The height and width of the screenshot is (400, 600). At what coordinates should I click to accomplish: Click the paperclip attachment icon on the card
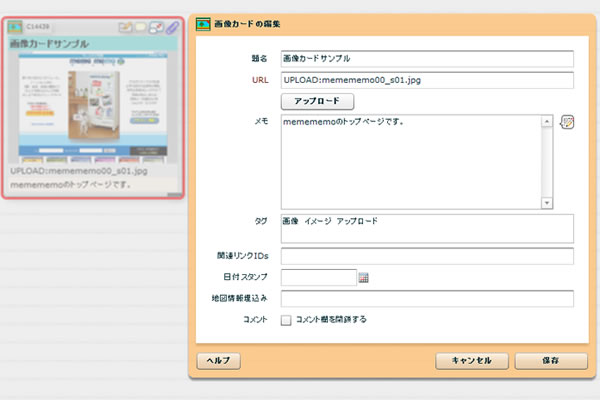pyautogui.click(x=171, y=28)
